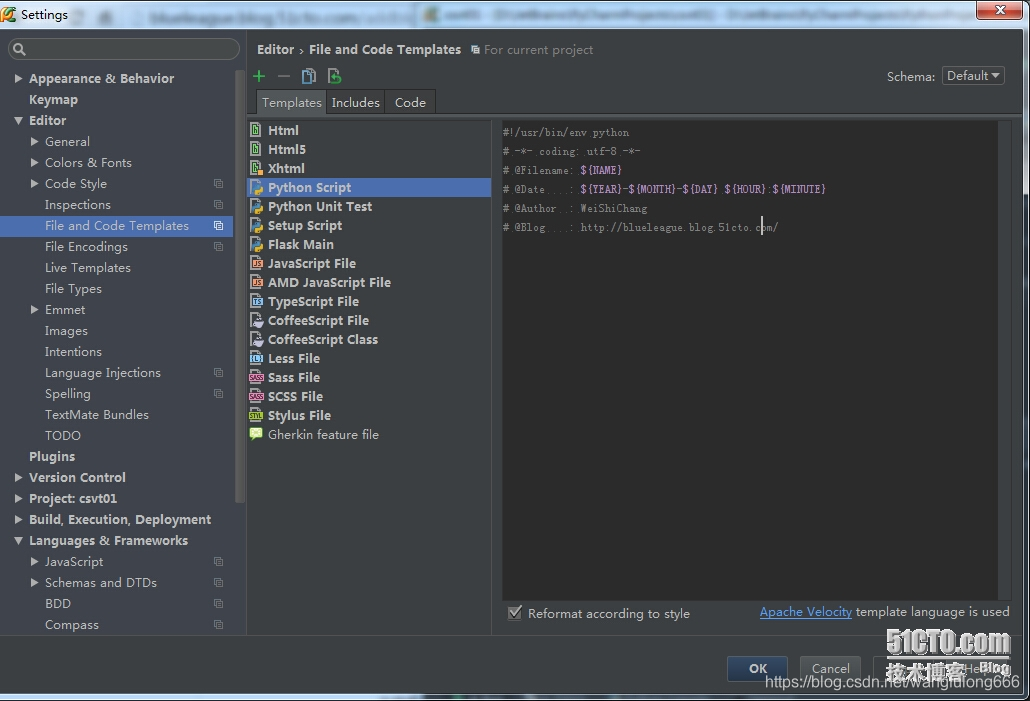Click project icon before For current project
The image size is (1030, 701).
tap(475, 50)
